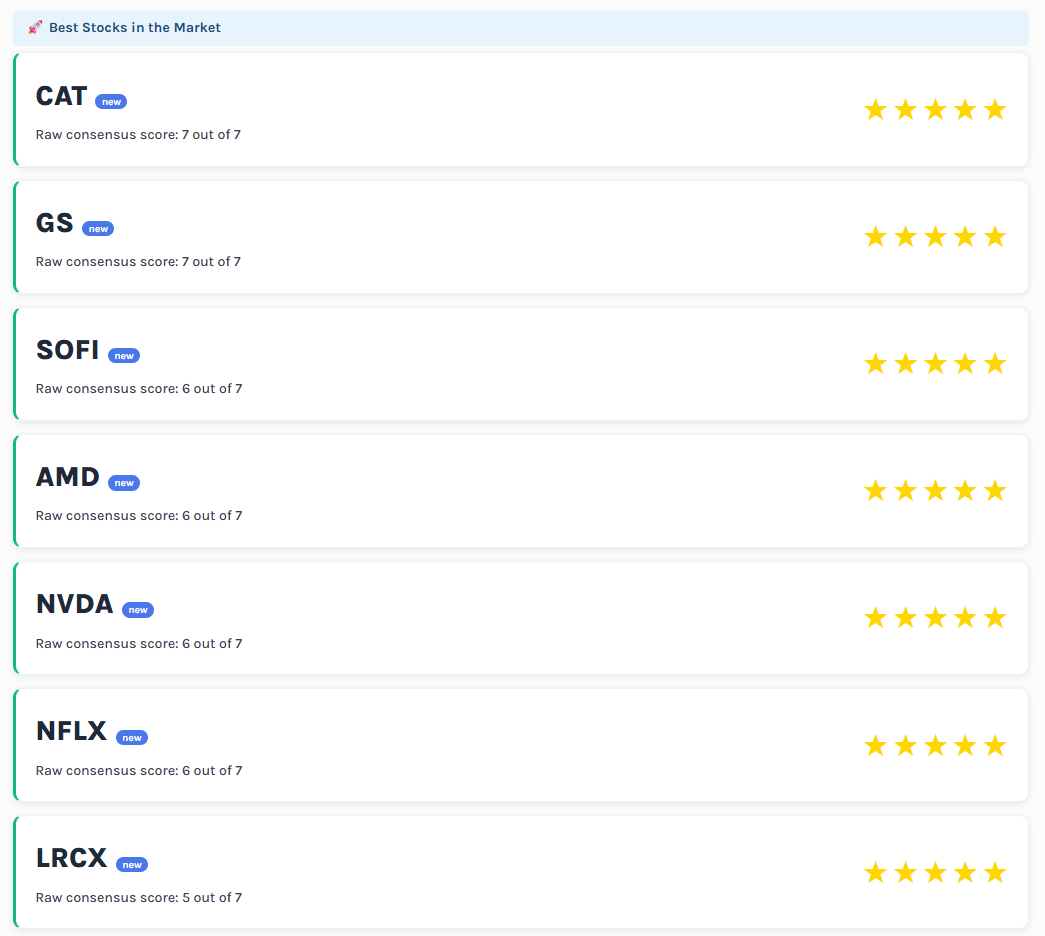Click the 'new' badge next to NFLX
This screenshot has width=1045, height=936.
point(132,737)
